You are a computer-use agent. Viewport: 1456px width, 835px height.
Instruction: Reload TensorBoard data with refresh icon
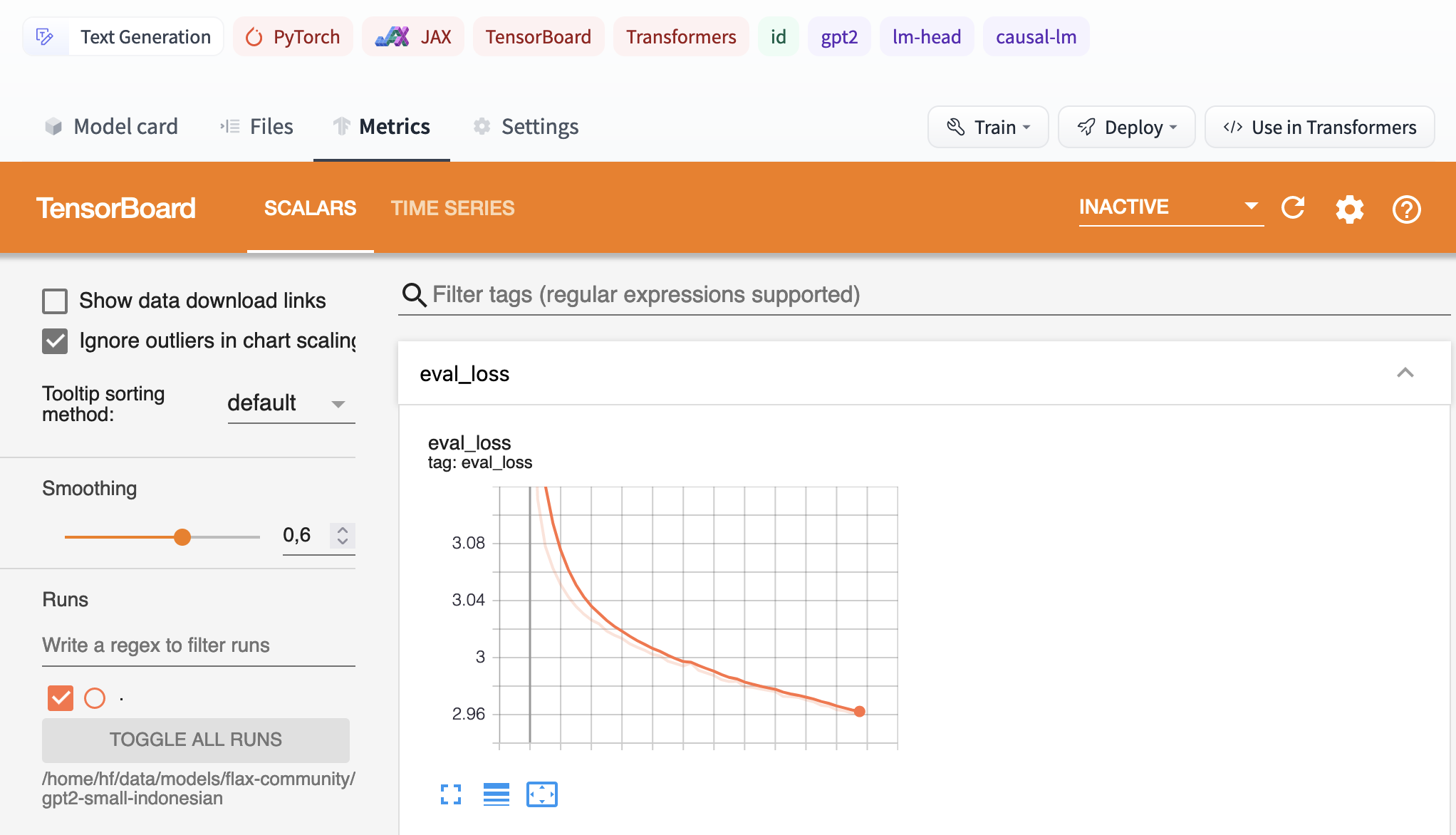pos(1293,208)
